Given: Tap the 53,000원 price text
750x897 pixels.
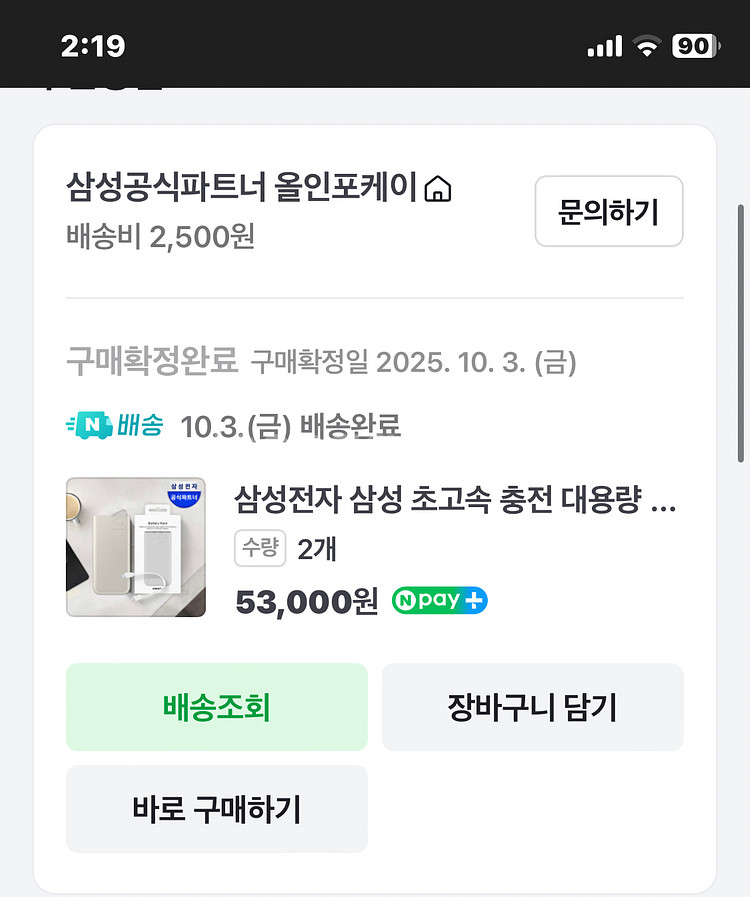Looking at the screenshot, I should click(306, 601).
